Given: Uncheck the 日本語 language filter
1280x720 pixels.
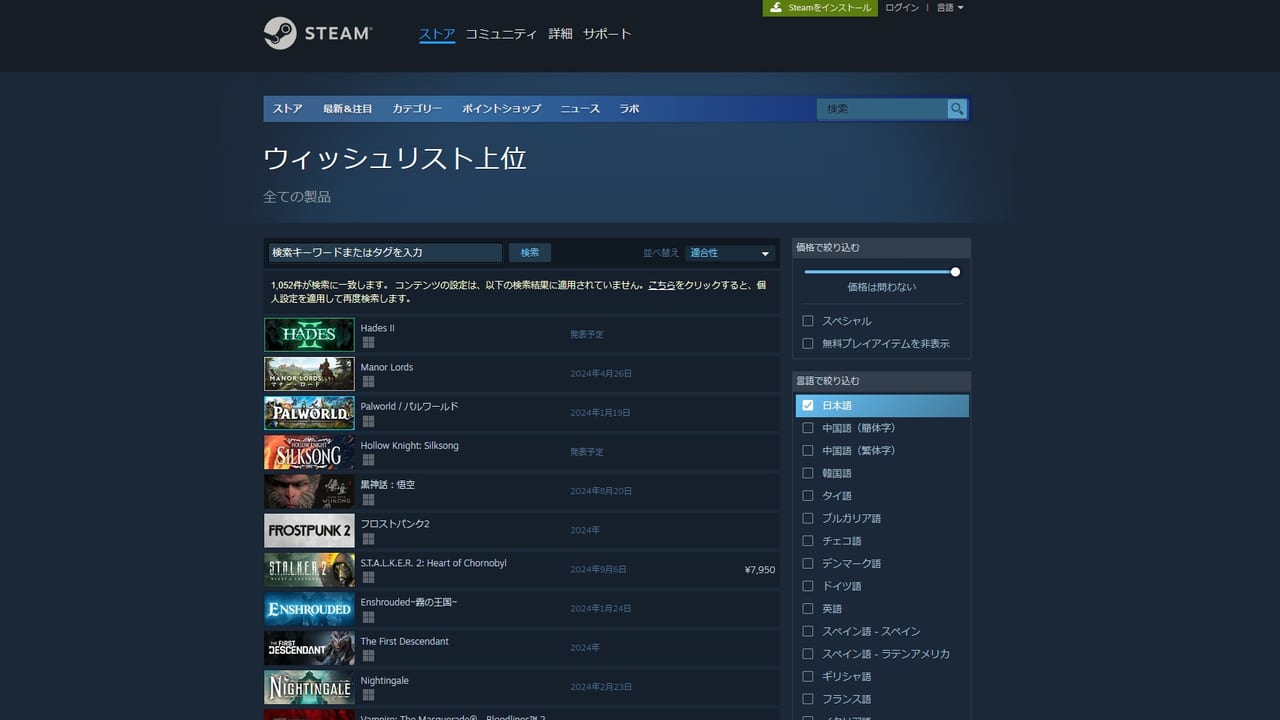Looking at the screenshot, I should [x=808, y=405].
